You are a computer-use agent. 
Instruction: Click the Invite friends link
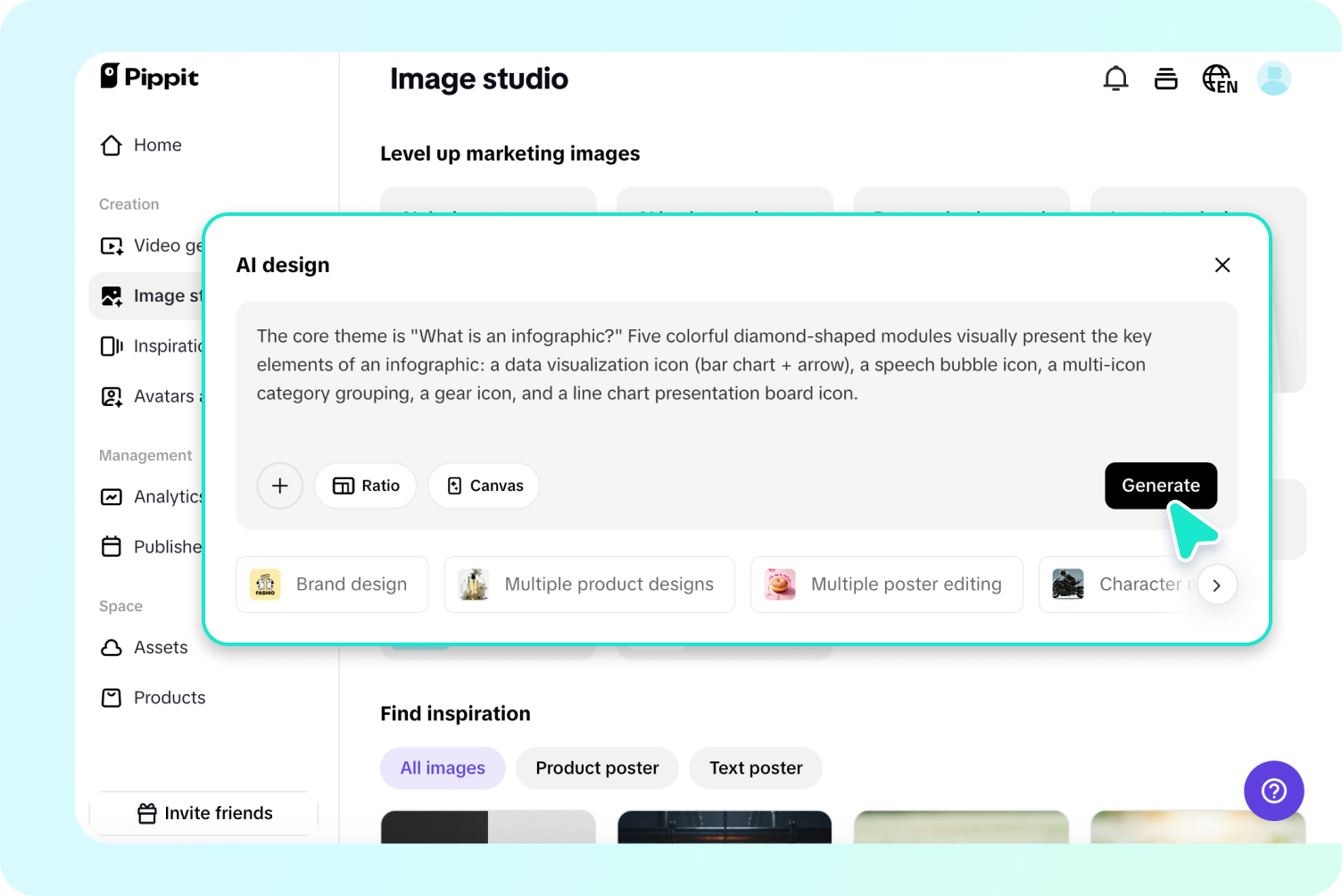[x=203, y=813]
